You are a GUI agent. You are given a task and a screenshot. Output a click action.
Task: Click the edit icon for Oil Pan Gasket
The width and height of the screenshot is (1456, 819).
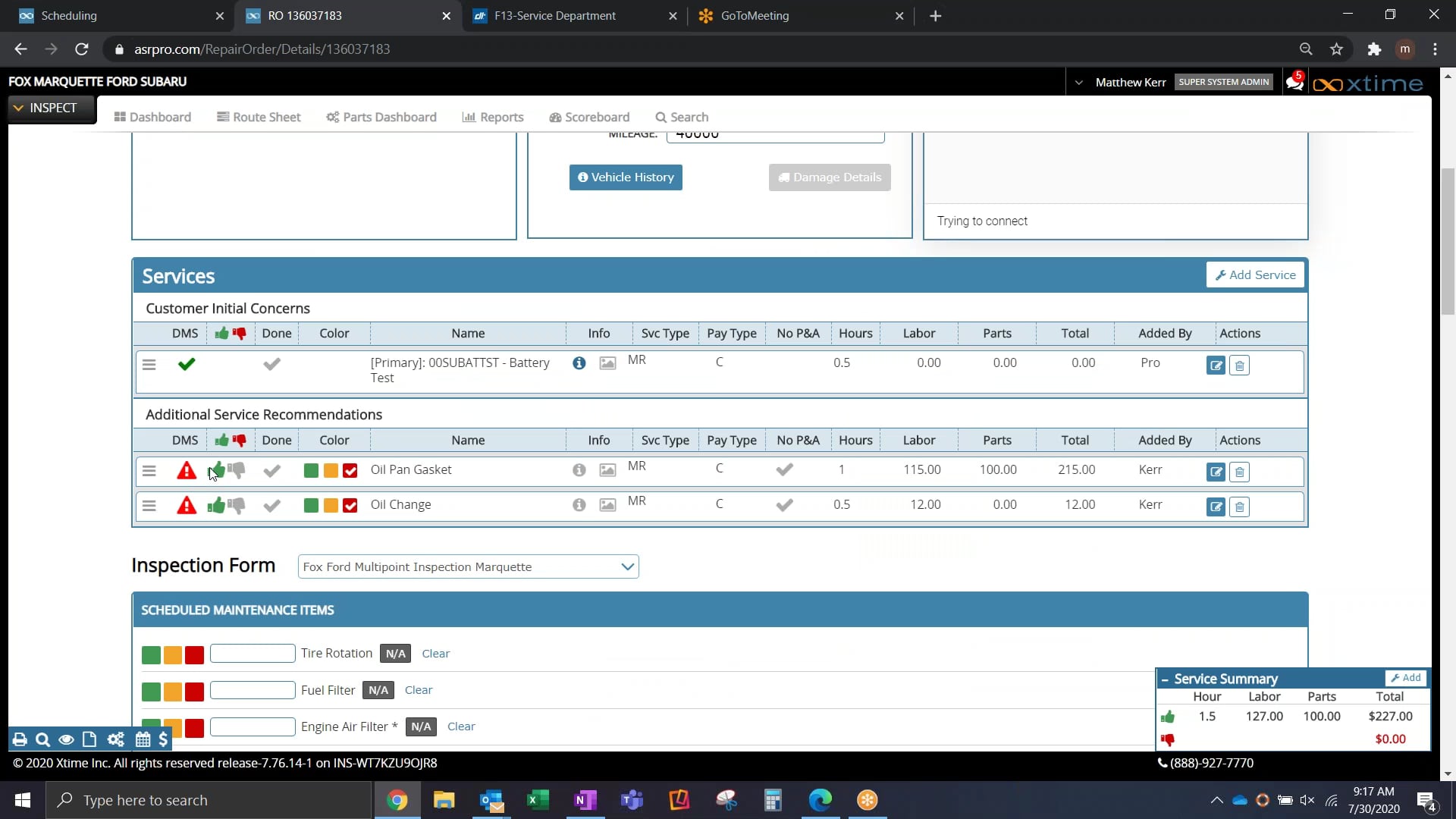[1216, 472]
